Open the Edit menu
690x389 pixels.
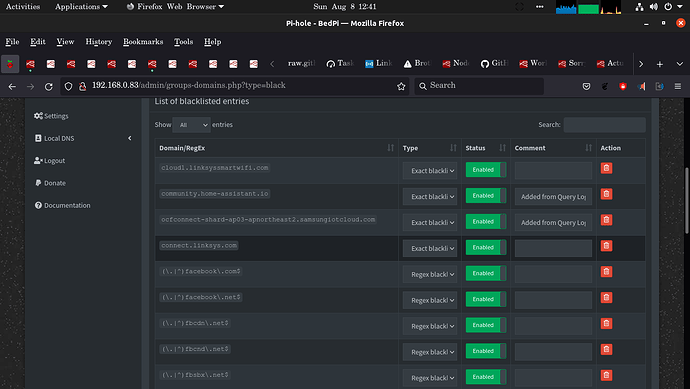pos(38,42)
